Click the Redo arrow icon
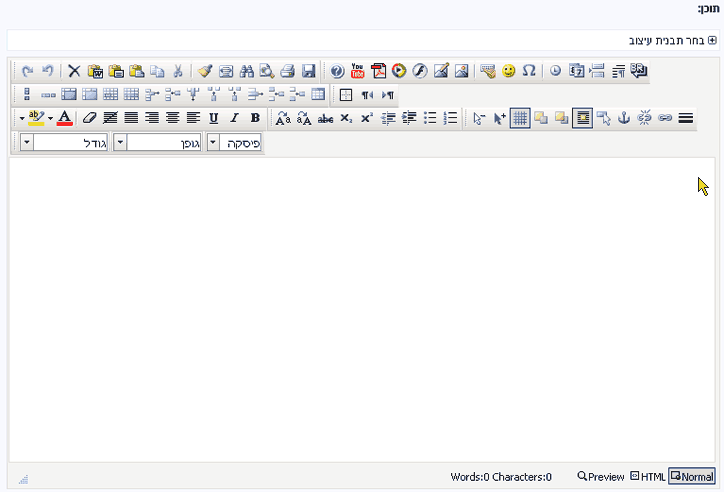This screenshot has height=492, width=724. [x=27, y=71]
